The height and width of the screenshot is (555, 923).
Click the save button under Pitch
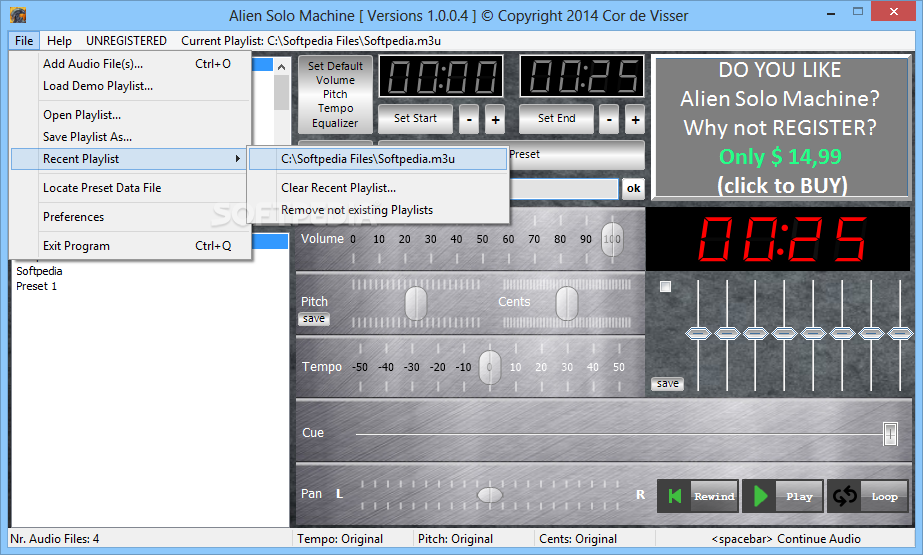pyautogui.click(x=314, y=318)
